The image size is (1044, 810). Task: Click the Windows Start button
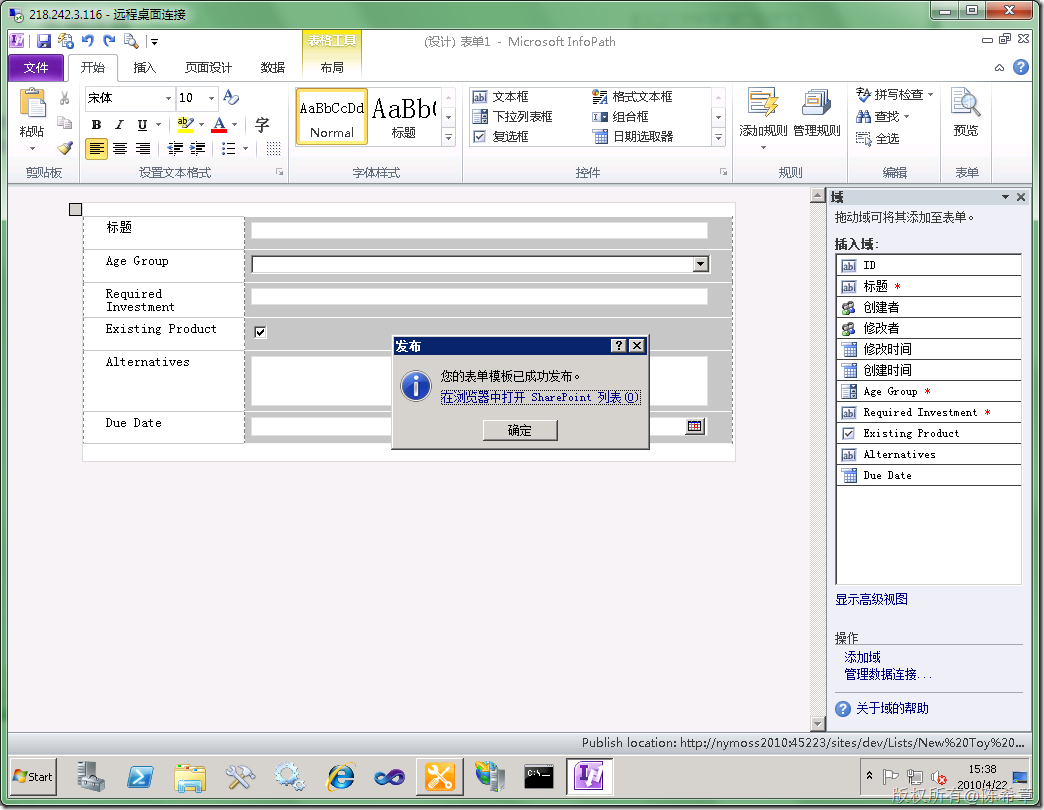[33, 776]
